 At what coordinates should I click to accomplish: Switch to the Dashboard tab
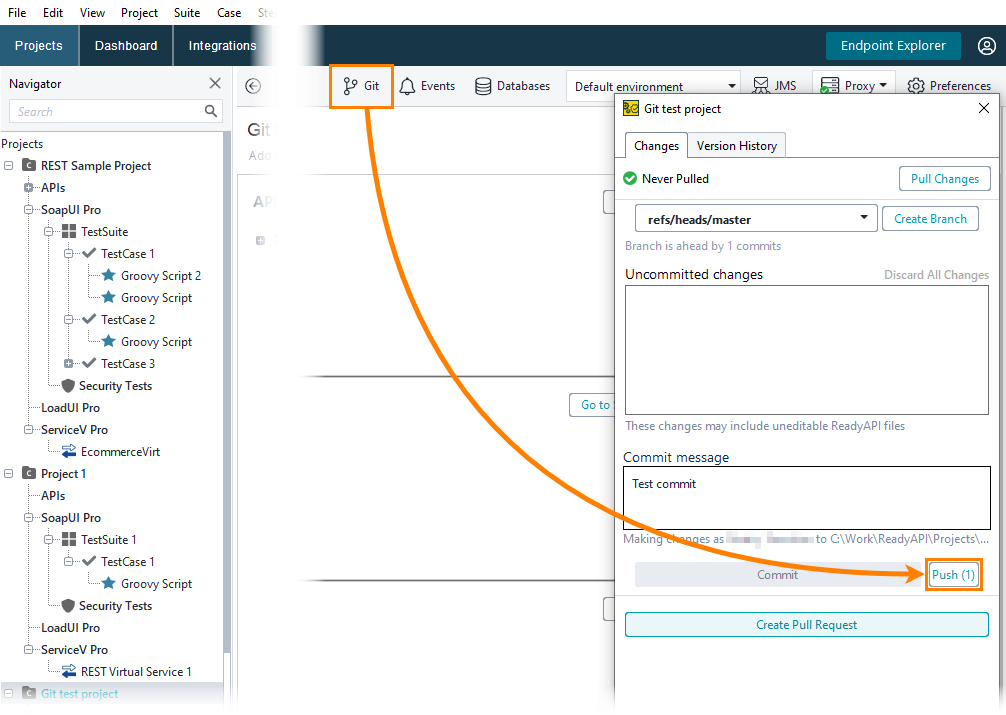(x=126, y=46)
